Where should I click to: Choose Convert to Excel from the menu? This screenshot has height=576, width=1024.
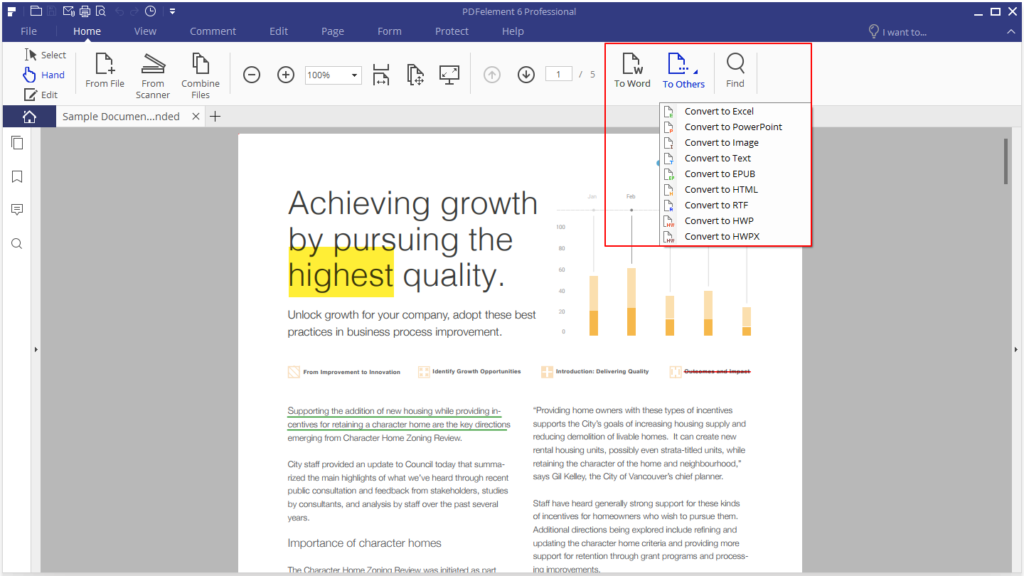click(x=718, y=111)
